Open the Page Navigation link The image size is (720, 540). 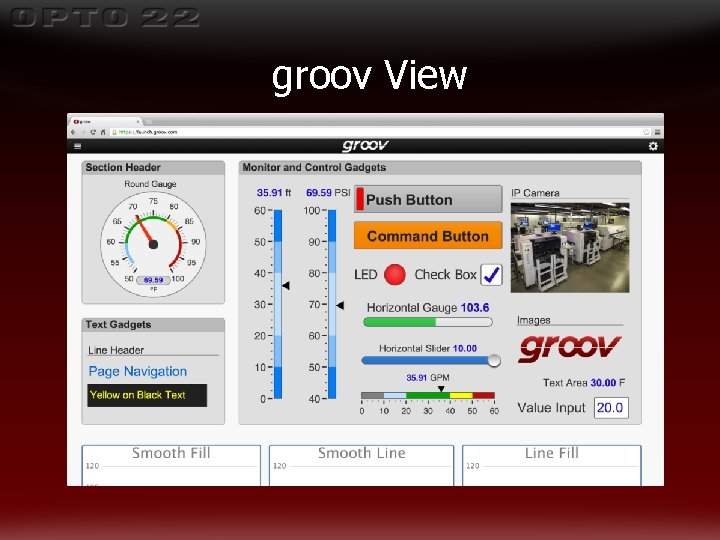click(x=138, y=371)
